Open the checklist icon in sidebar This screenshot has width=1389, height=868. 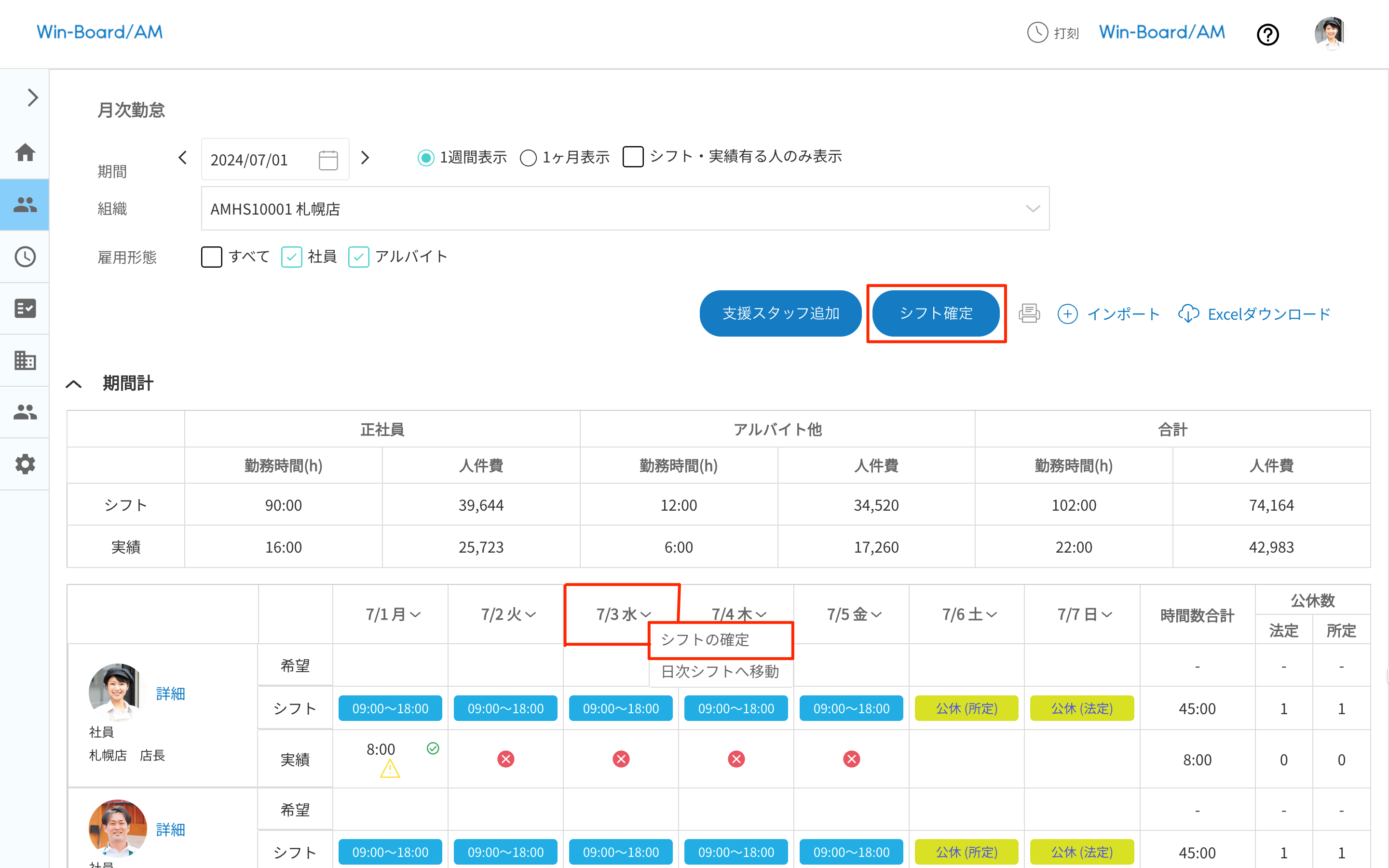(25, 308)
